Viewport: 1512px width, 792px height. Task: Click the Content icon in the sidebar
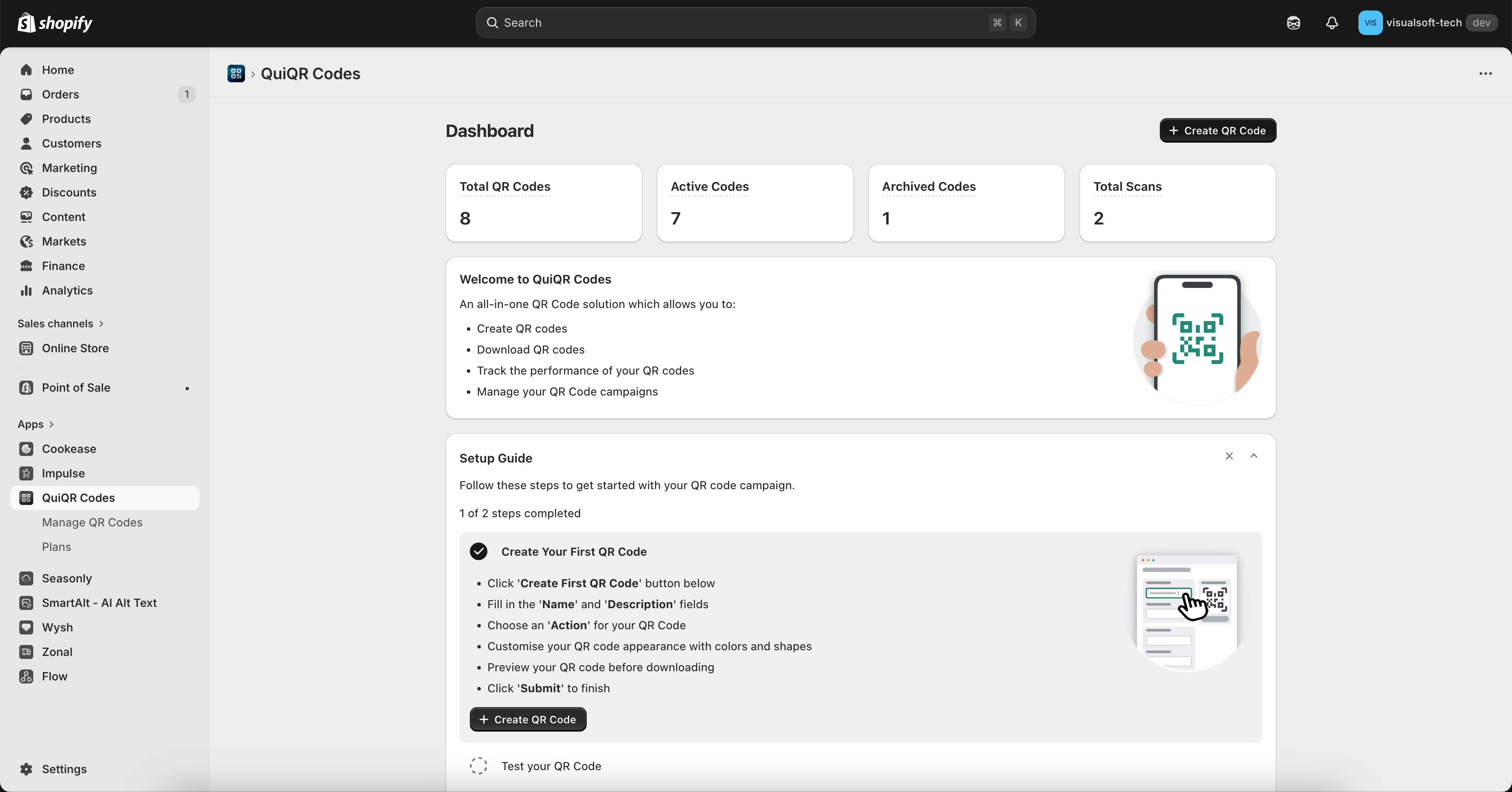click(26, 217)
